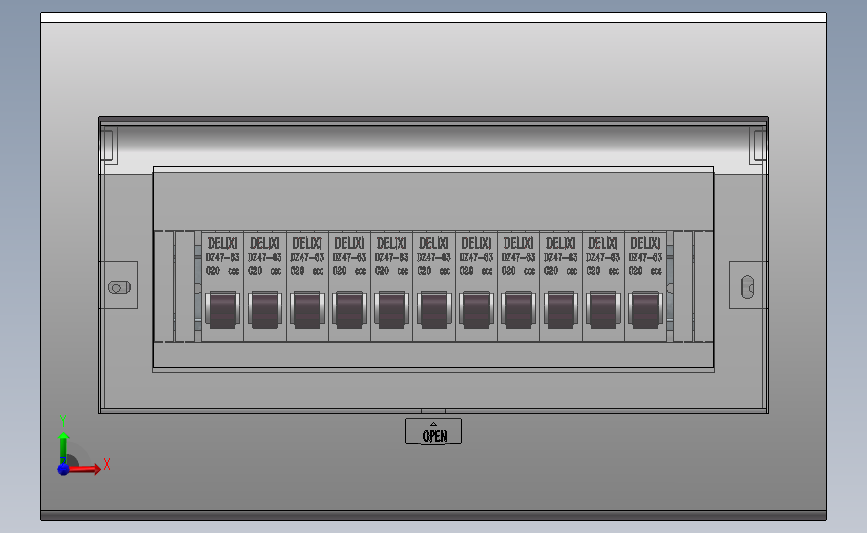Select the blank panel above the breakers
The height and width of the screenshot is (533, 867).
(x=433, y=202)
